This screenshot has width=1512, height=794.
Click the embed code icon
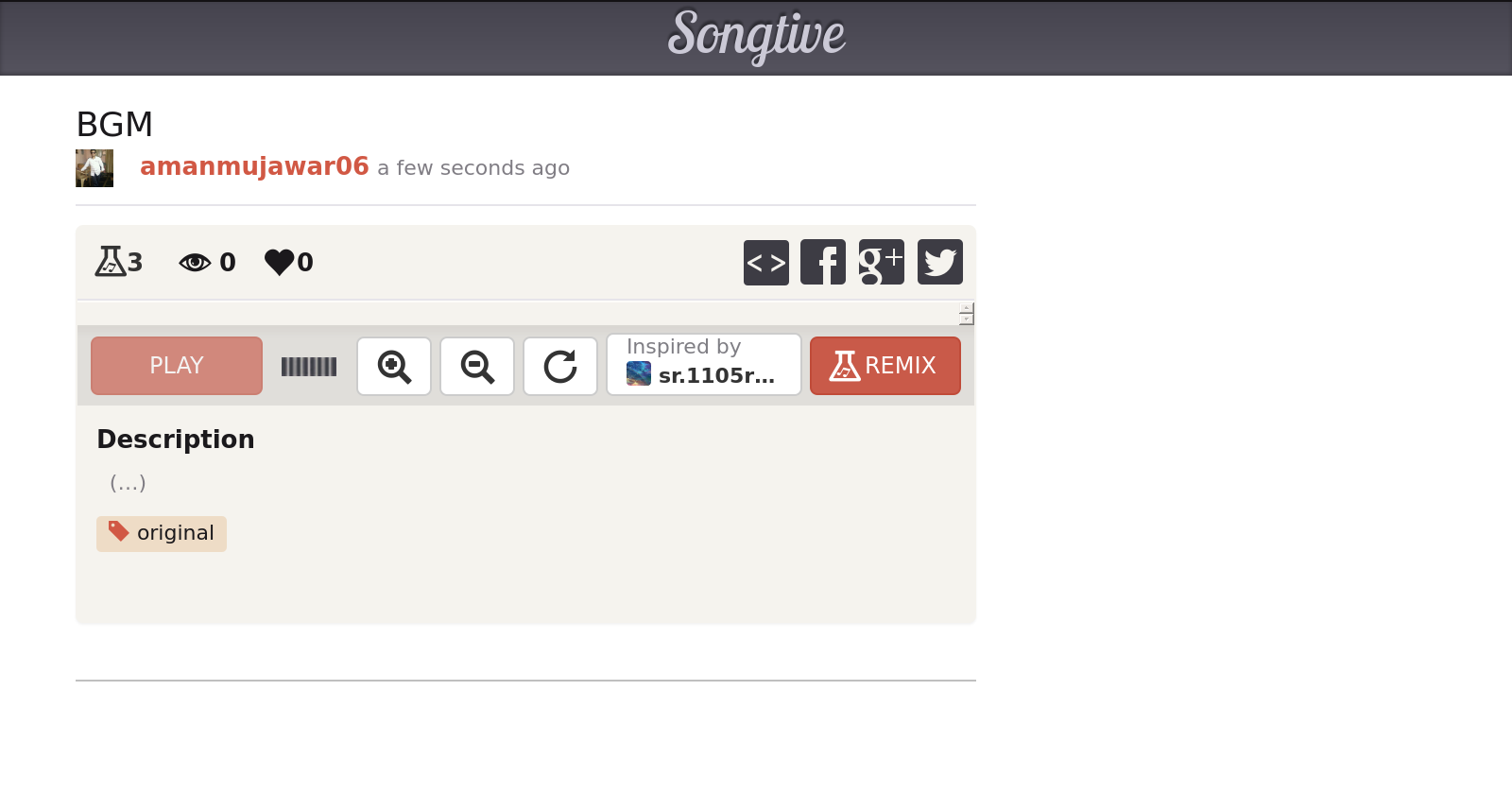765,263
